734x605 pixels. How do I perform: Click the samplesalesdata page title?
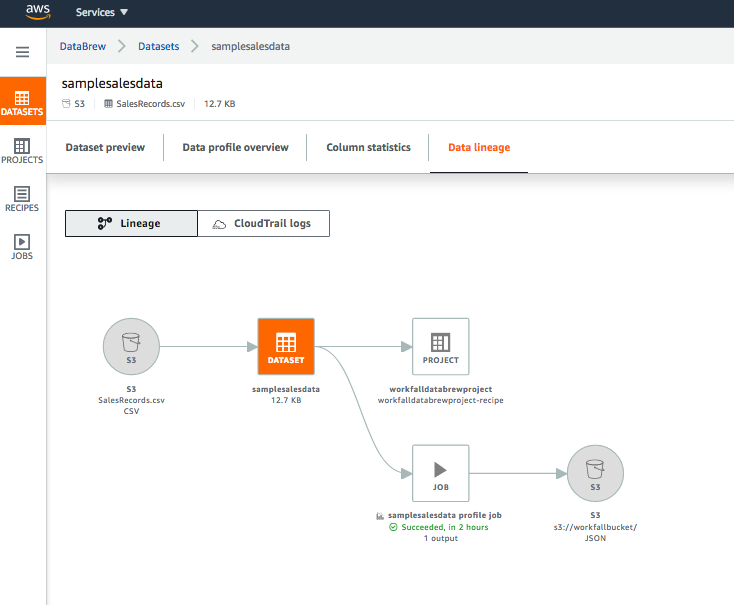tap(112, 83)
